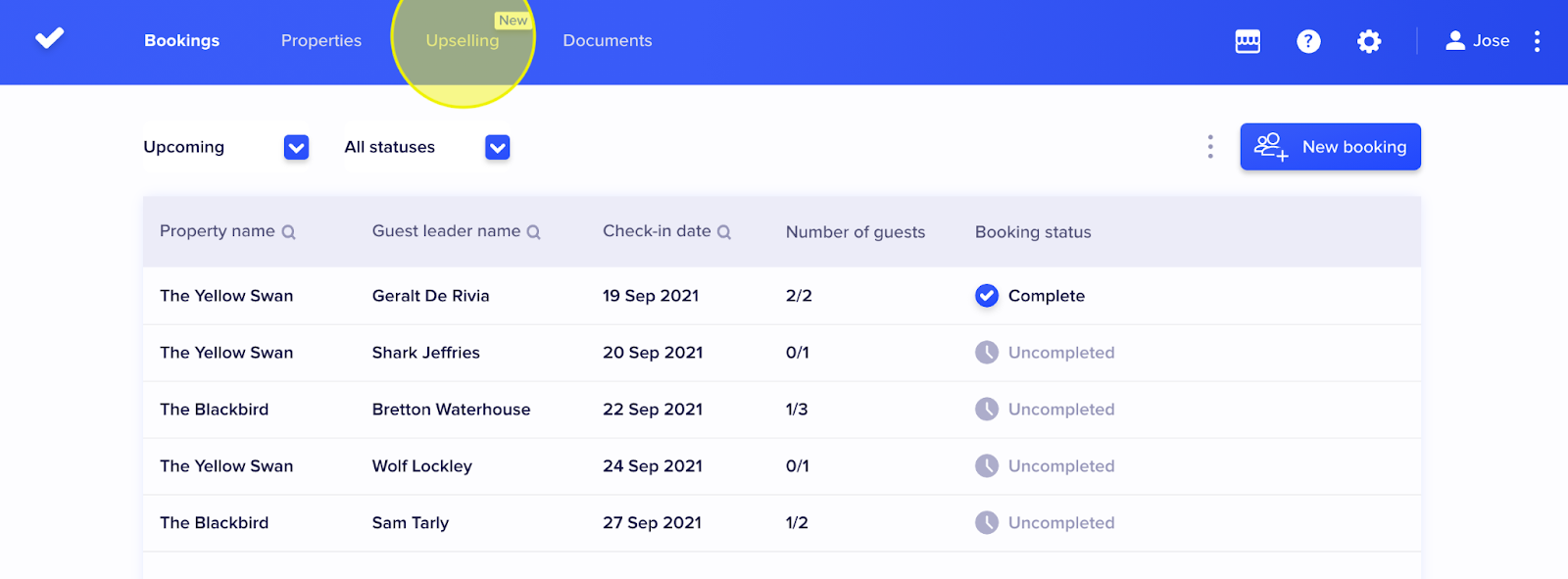
Task: Open the Upselling tab
Action: point(463,41)
